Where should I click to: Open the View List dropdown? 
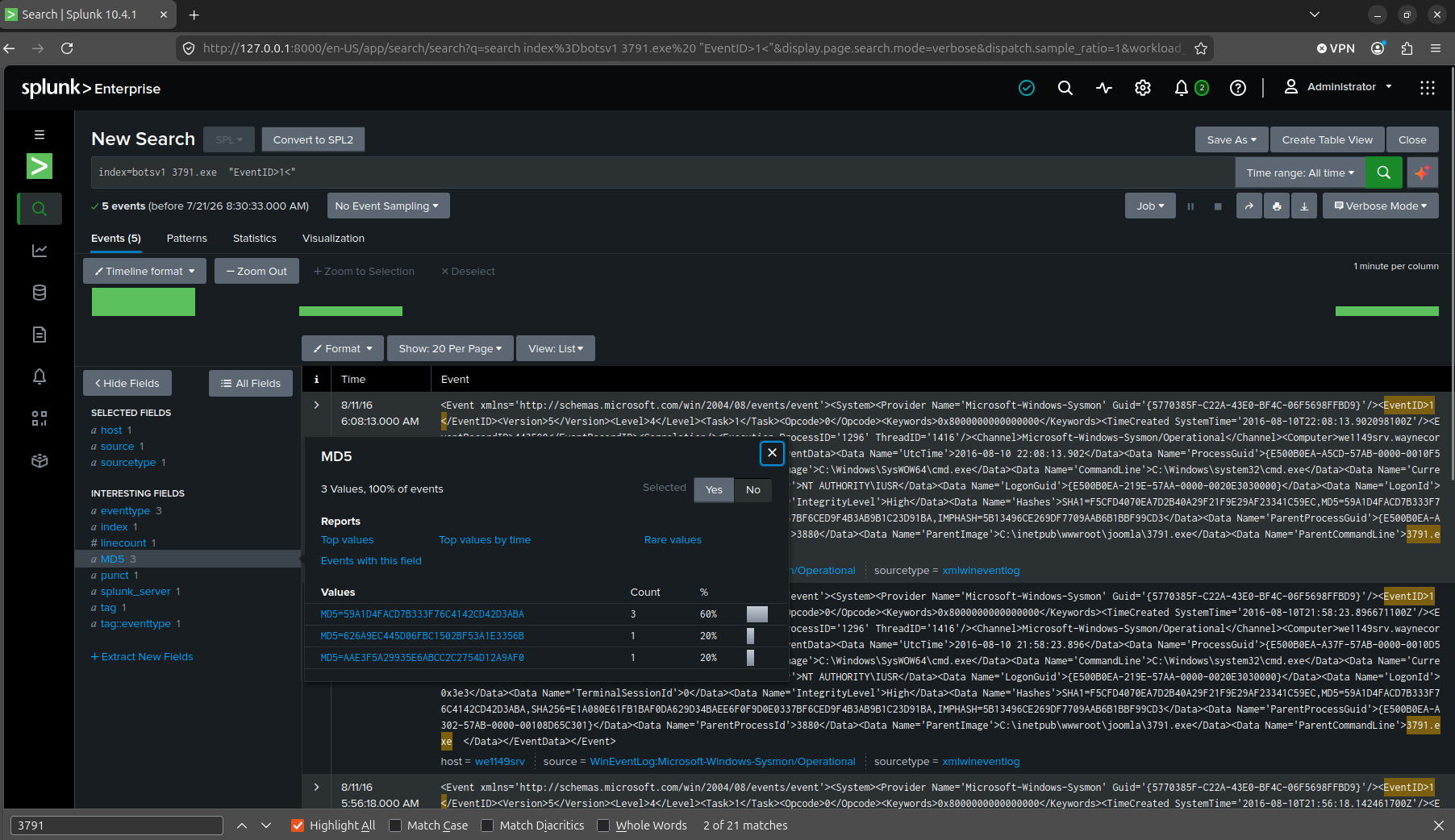pos(556,349)
